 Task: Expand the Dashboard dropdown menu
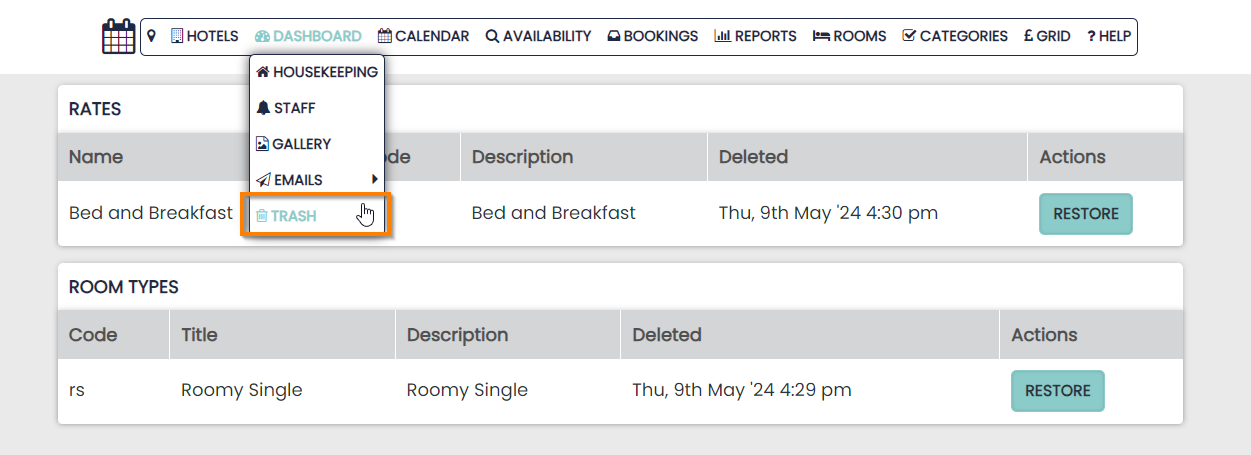pos(308,36)
